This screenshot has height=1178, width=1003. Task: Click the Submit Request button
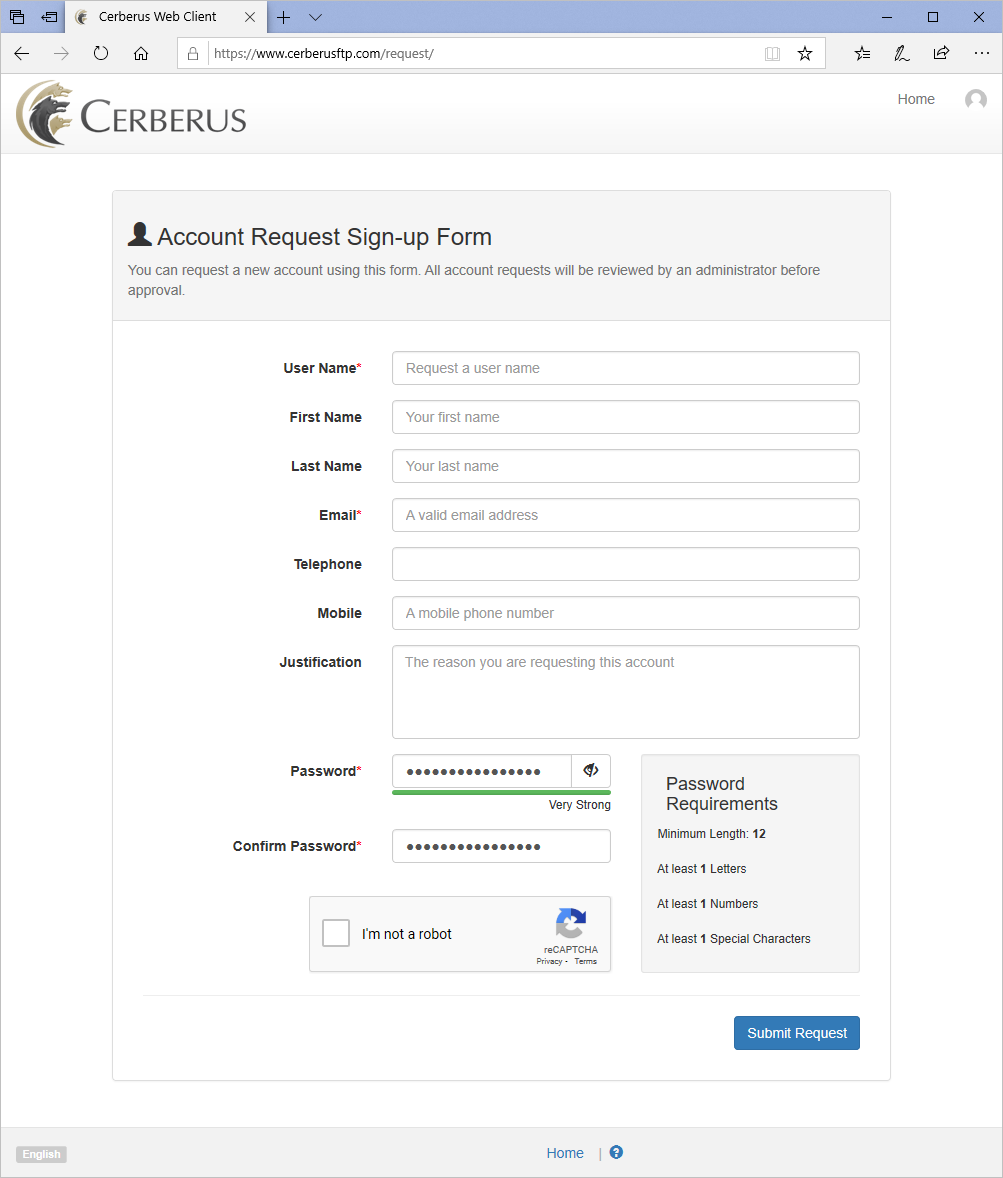(796, 1033)
